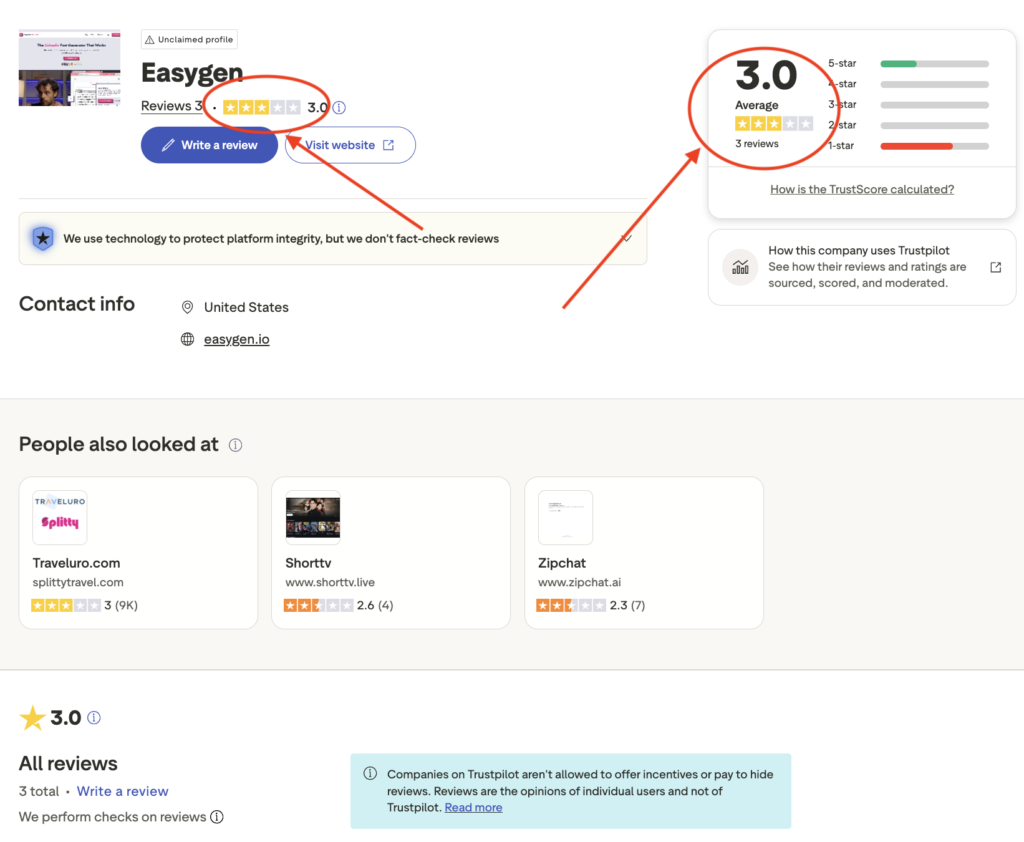1024x842 pixels.
Task: Click the United States location text
Action: (x=246, y=307)
